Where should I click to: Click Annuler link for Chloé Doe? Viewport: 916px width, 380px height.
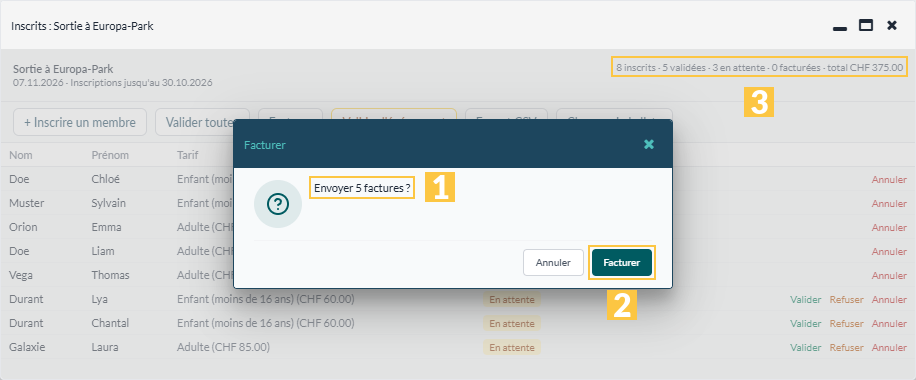(889, 179)
